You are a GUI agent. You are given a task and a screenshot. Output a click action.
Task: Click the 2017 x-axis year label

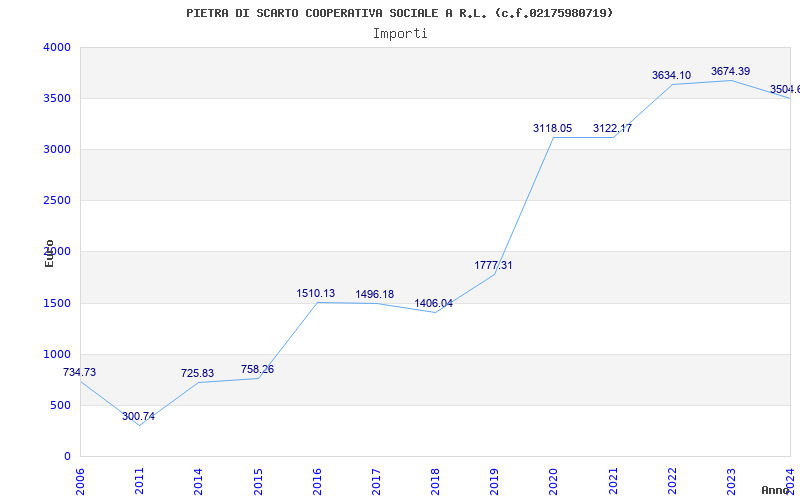pyautogui.click(x=376, y=482)
